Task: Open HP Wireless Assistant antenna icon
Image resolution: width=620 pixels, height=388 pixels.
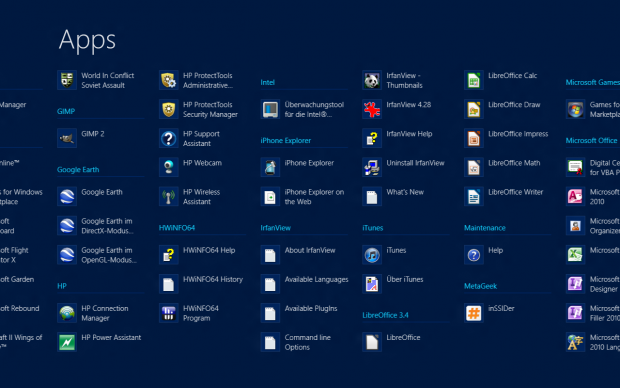Action: click(168, 197)
